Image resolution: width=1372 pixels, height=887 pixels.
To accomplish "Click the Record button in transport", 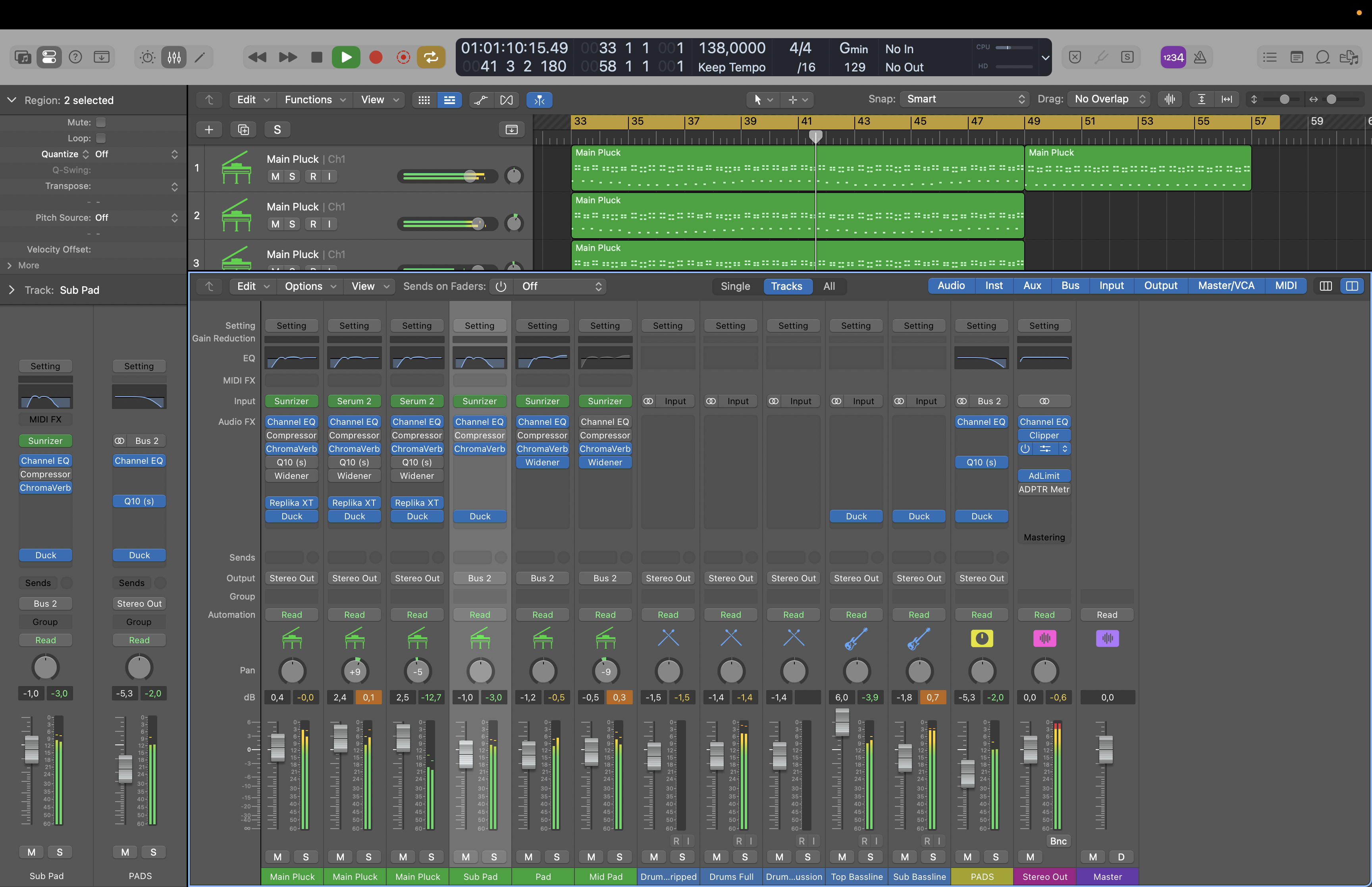I will point(376,57).
